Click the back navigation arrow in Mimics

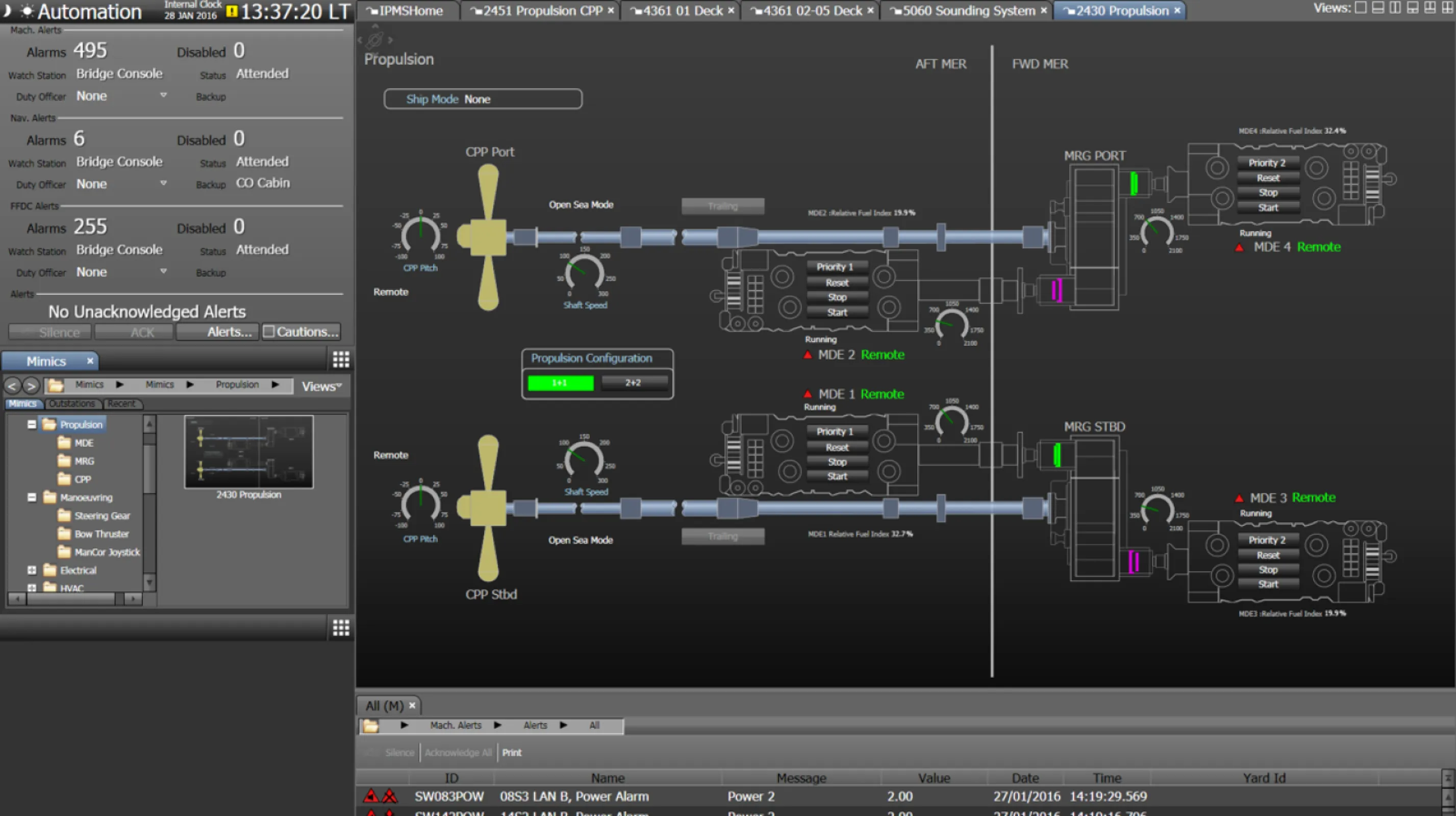tap(12, 386)
